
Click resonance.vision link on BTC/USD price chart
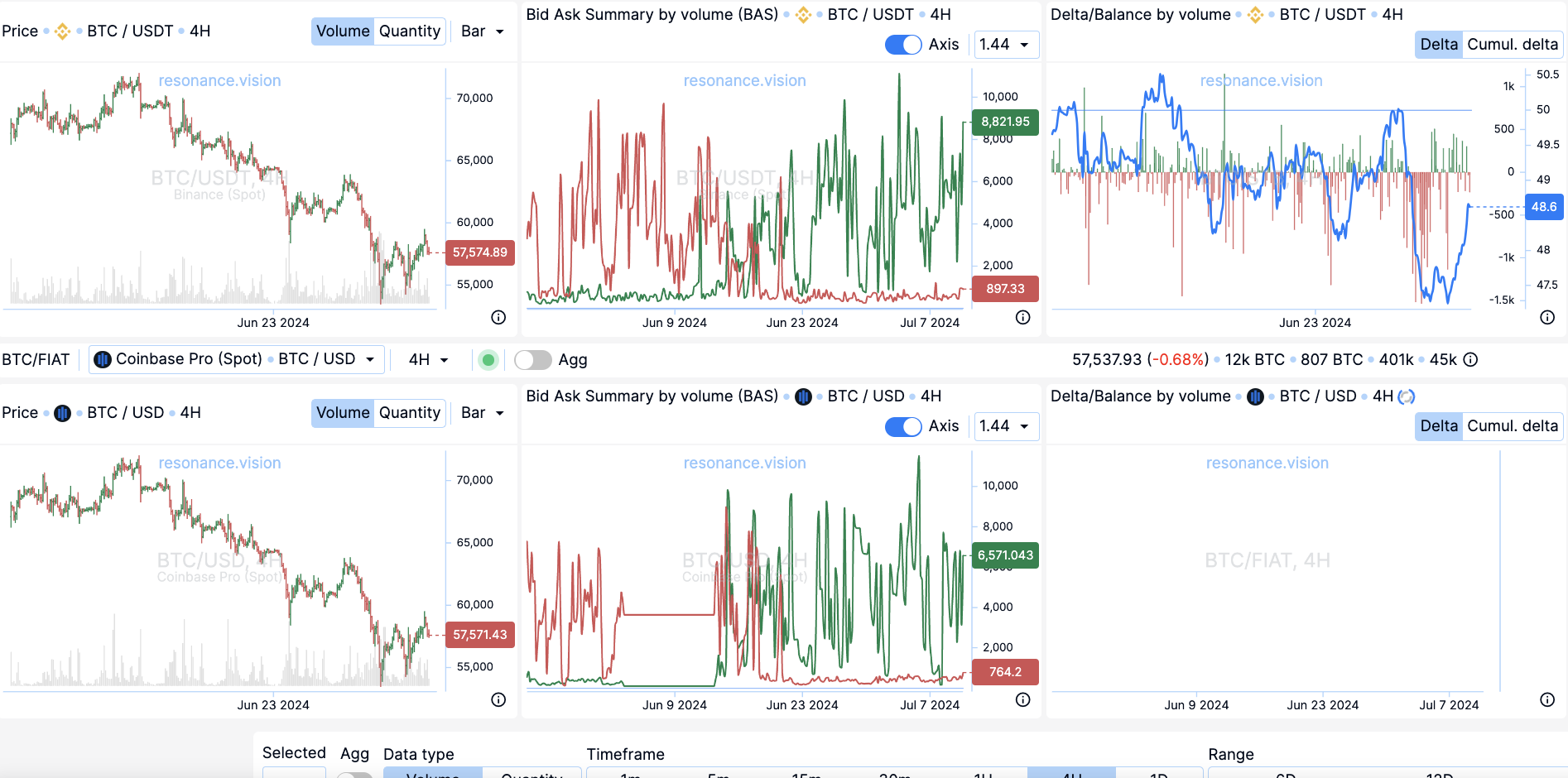[x=219, y=463]
